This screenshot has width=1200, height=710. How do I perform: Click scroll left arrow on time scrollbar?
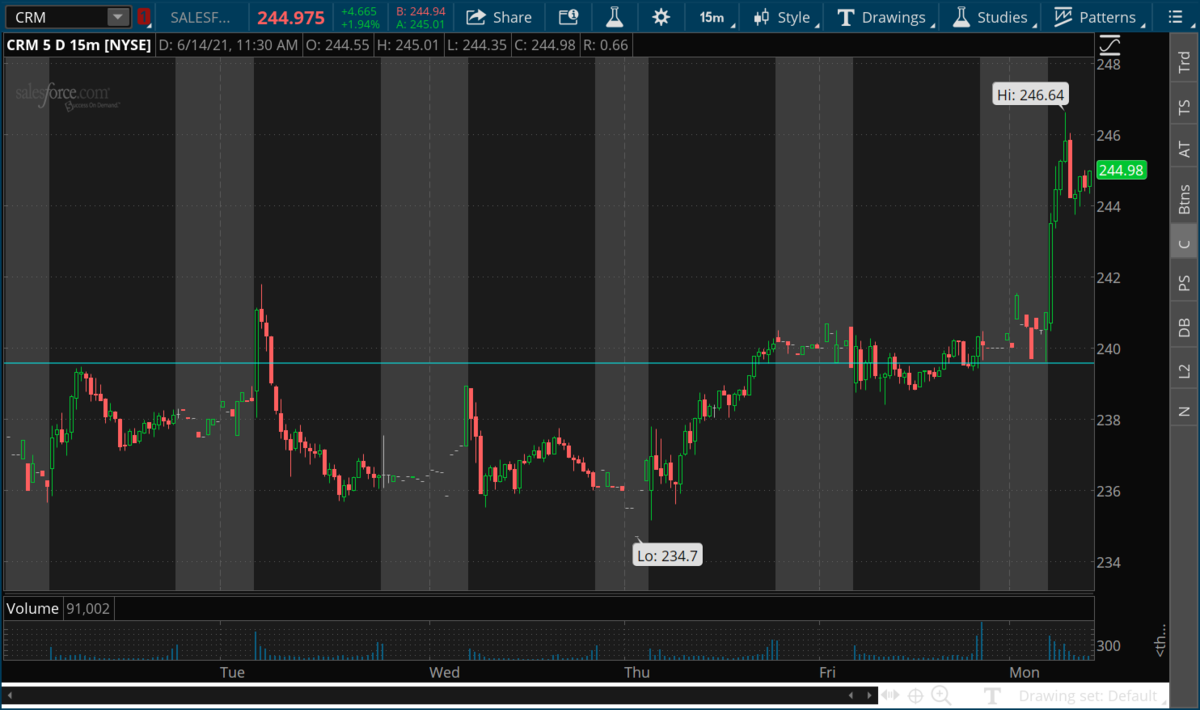[850, 695]
